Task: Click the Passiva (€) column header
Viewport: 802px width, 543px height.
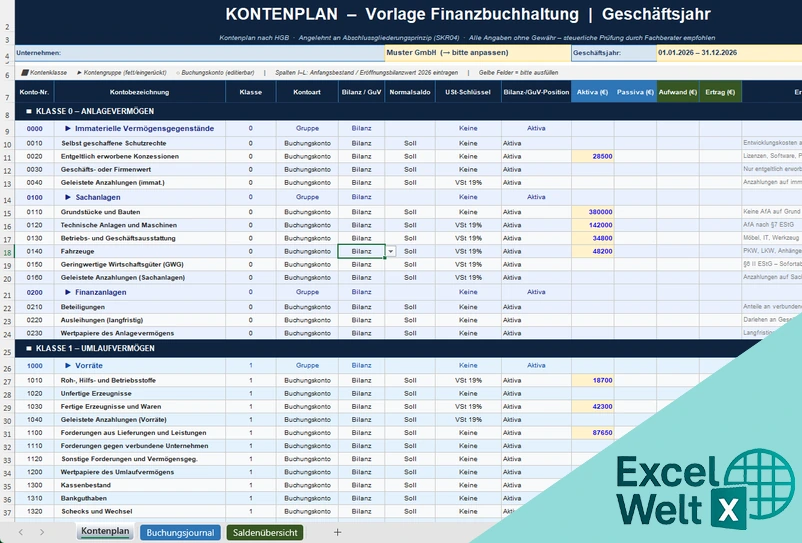Action: 635,92
